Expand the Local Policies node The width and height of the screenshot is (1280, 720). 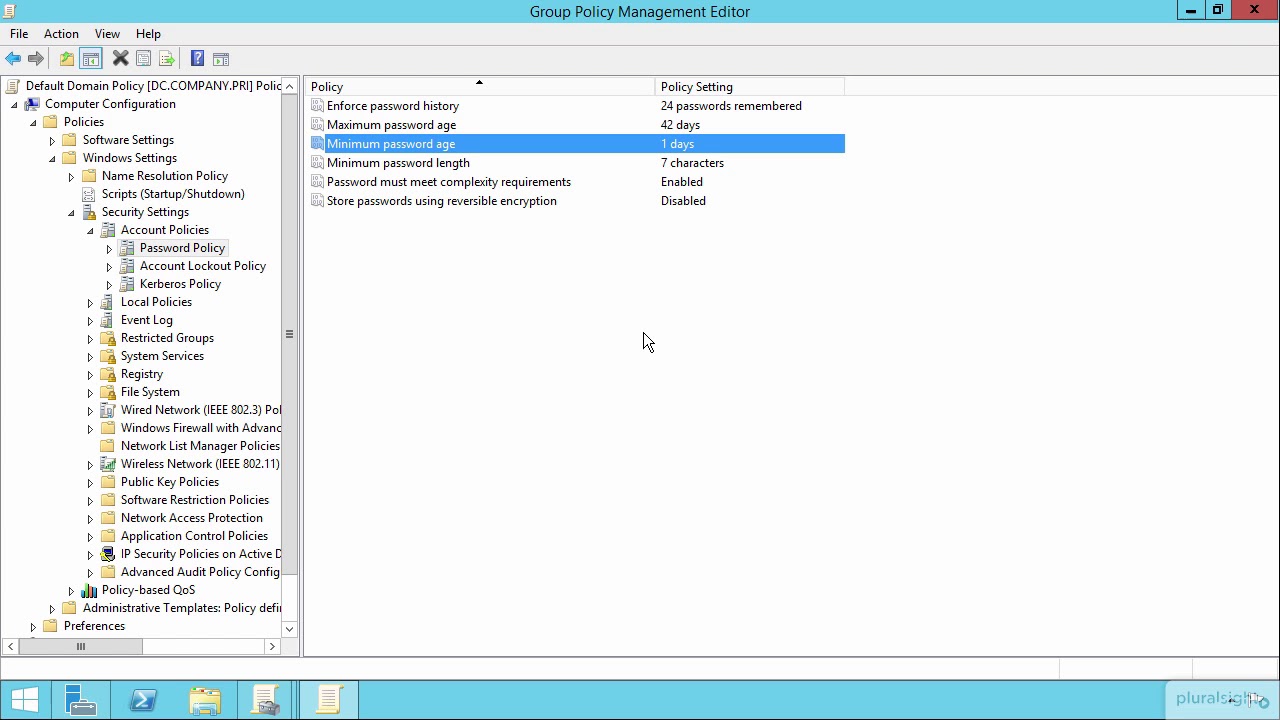pyautogui.click(x=90, y=303)
